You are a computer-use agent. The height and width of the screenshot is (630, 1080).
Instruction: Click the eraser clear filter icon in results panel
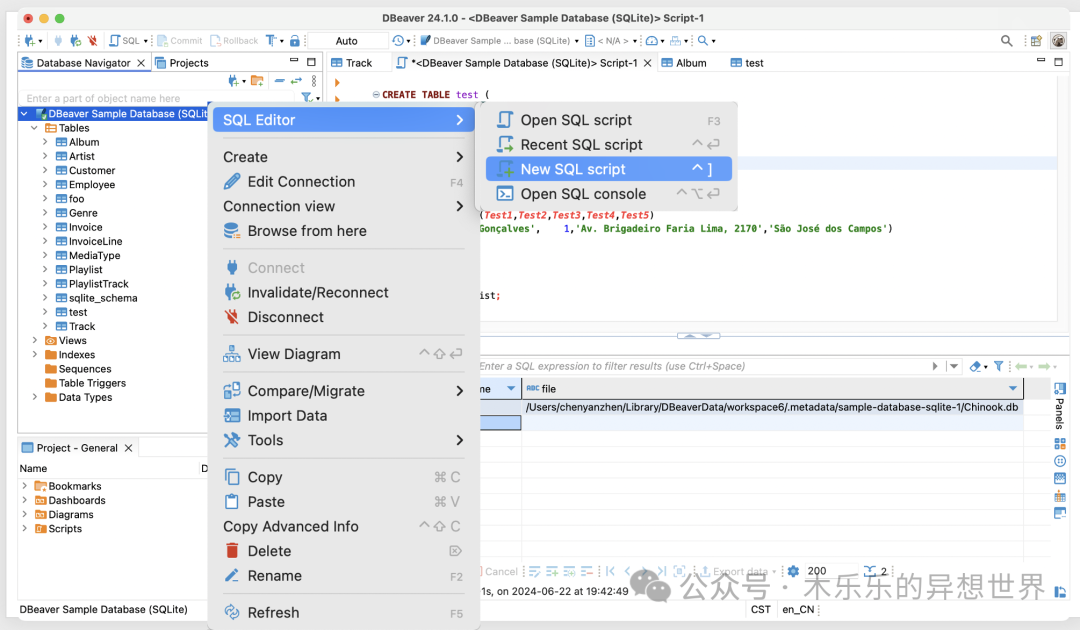coord(975,366)
